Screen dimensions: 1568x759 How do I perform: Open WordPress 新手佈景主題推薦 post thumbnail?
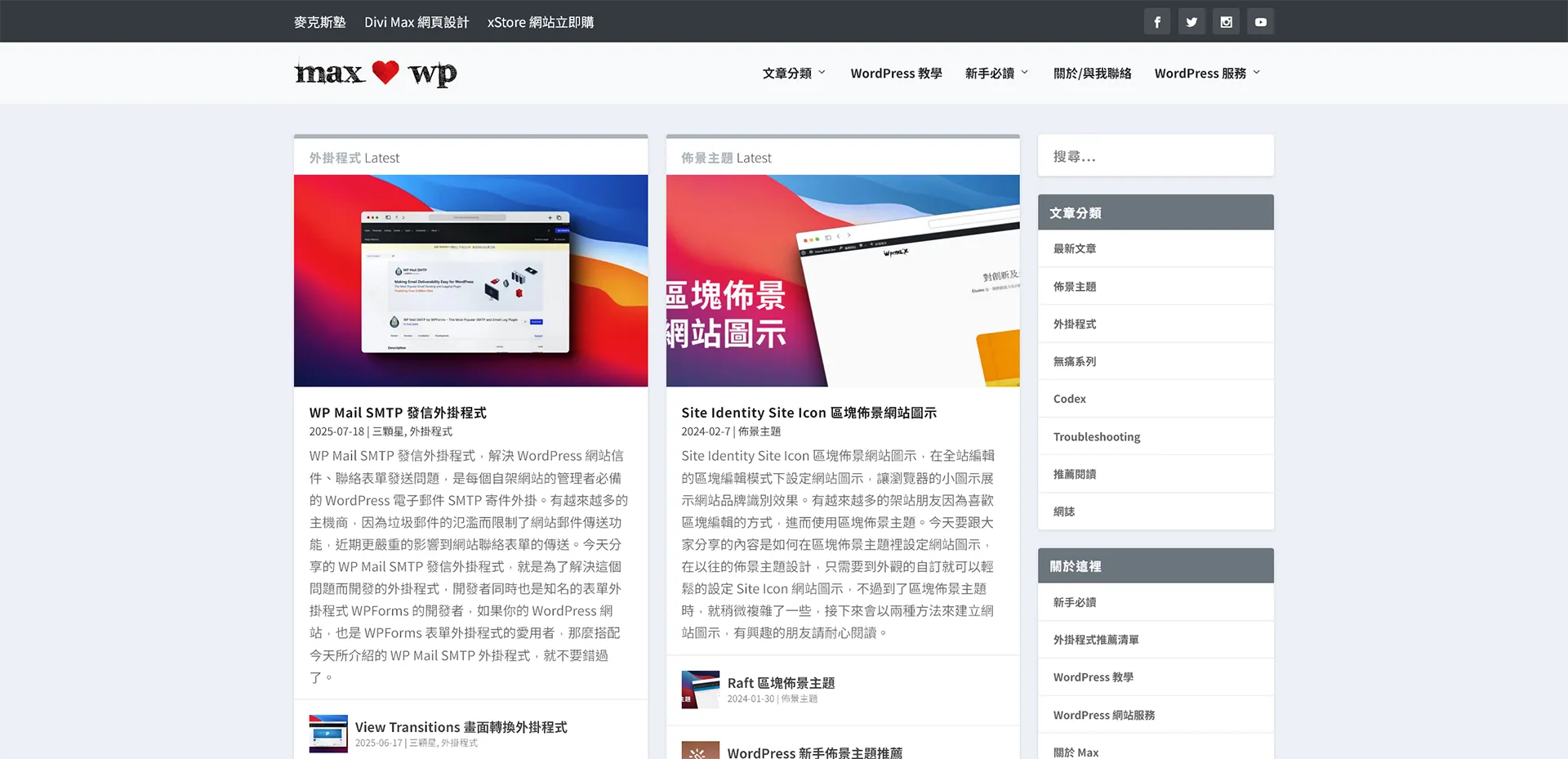pyautogui.click(x=701, y=750)
